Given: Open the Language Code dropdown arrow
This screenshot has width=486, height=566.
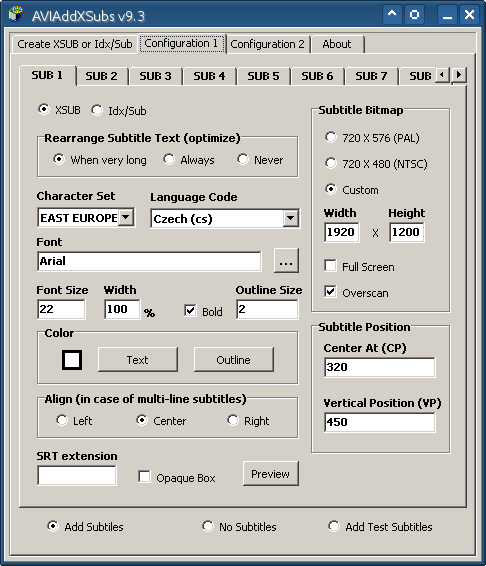Looking at the screenshot, I should tap(290, 218).
